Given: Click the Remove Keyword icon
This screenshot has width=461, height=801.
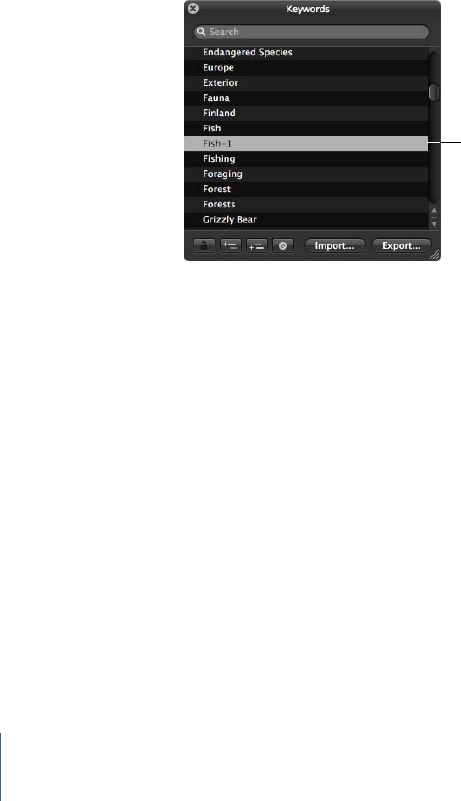Looking at the screenshot, I should (283, 246).
